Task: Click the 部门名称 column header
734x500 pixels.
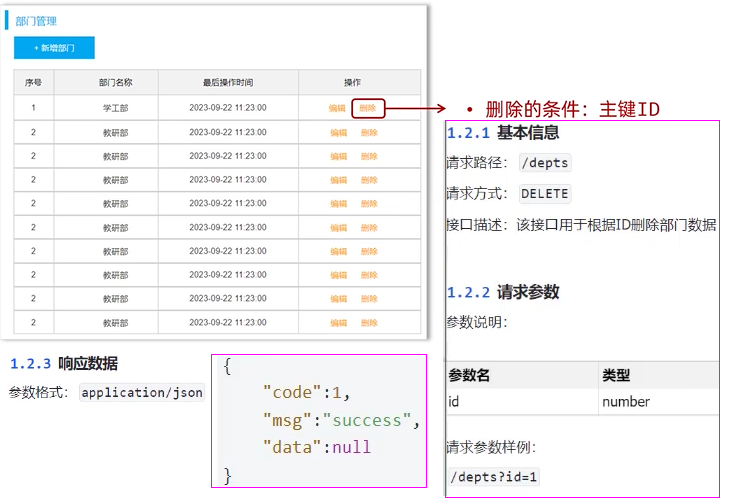Action: tap(115, 83)
